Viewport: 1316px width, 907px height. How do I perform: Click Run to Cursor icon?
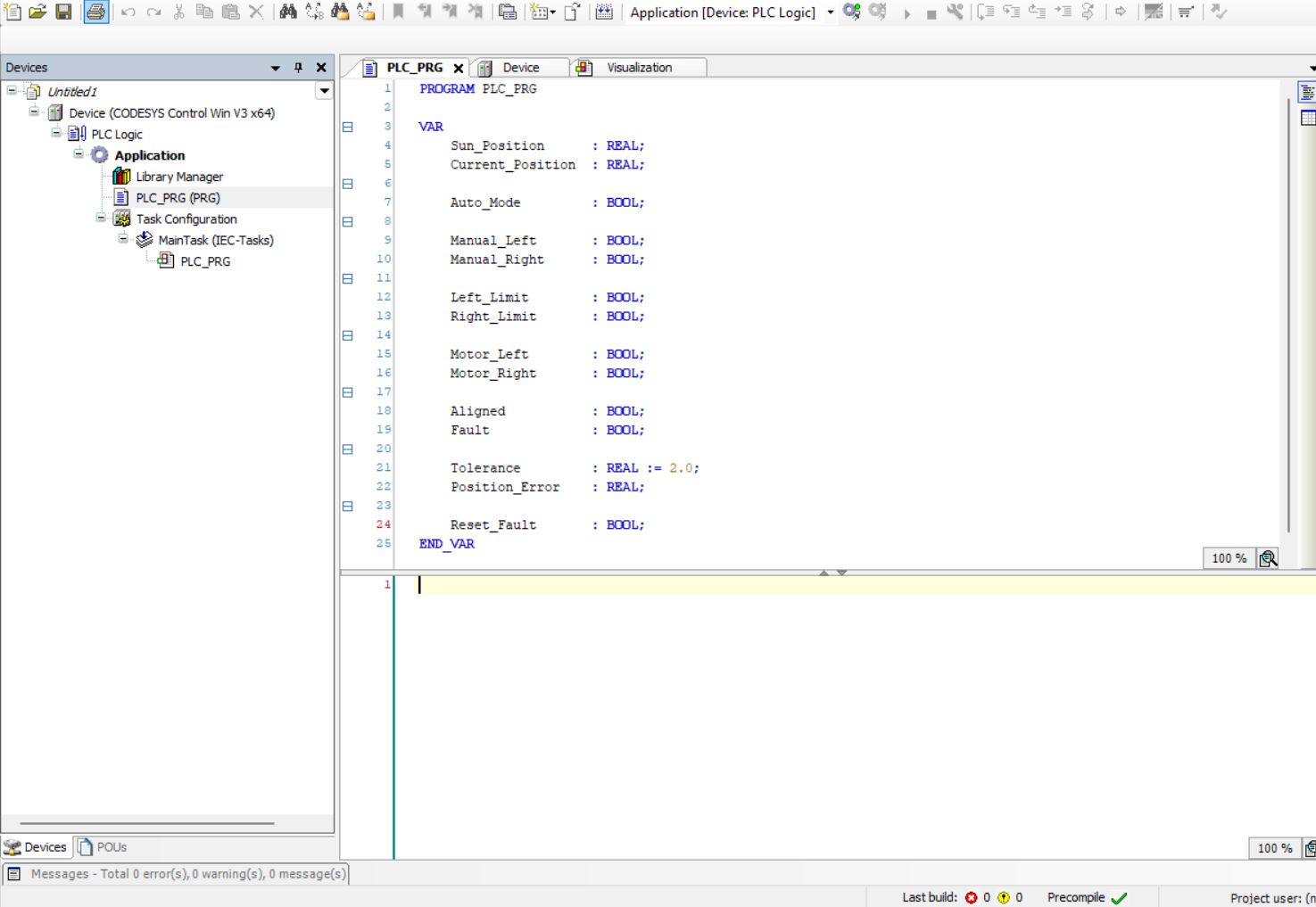pos(1063,12)
